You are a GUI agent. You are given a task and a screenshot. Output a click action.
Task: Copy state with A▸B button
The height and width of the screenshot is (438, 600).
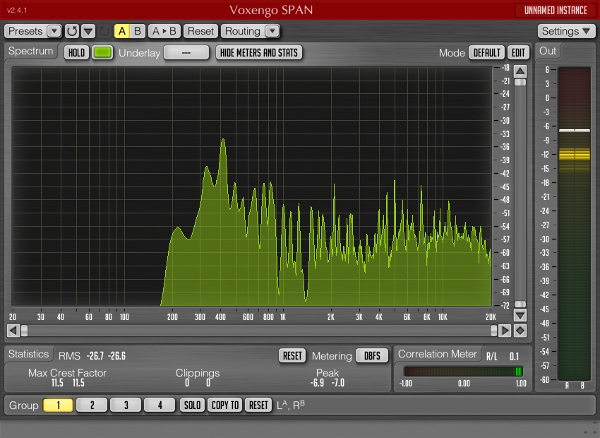pos(164,31)
